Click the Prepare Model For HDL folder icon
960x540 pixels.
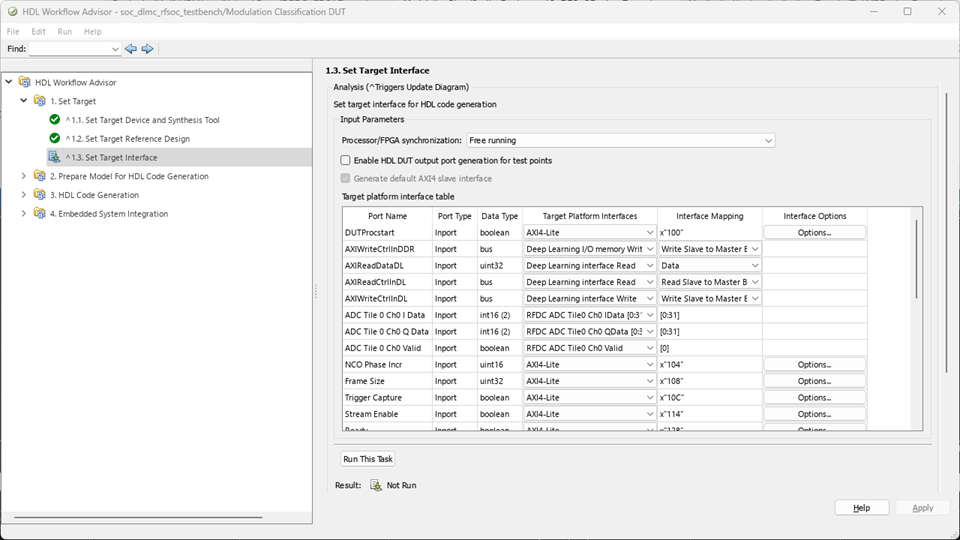coord(39,176)
